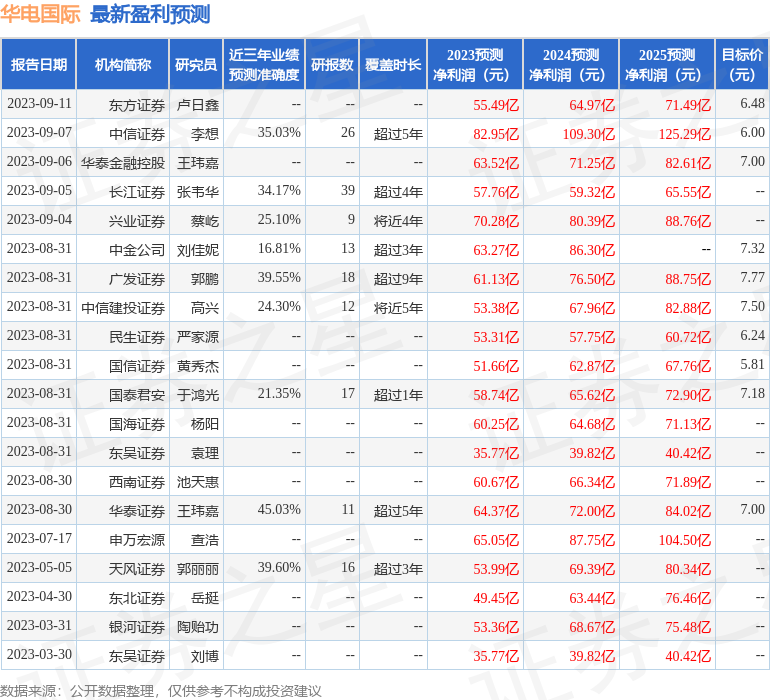Click accuracy value 35.03%
Screen dimensions: 770x700
tap(279, 133)
